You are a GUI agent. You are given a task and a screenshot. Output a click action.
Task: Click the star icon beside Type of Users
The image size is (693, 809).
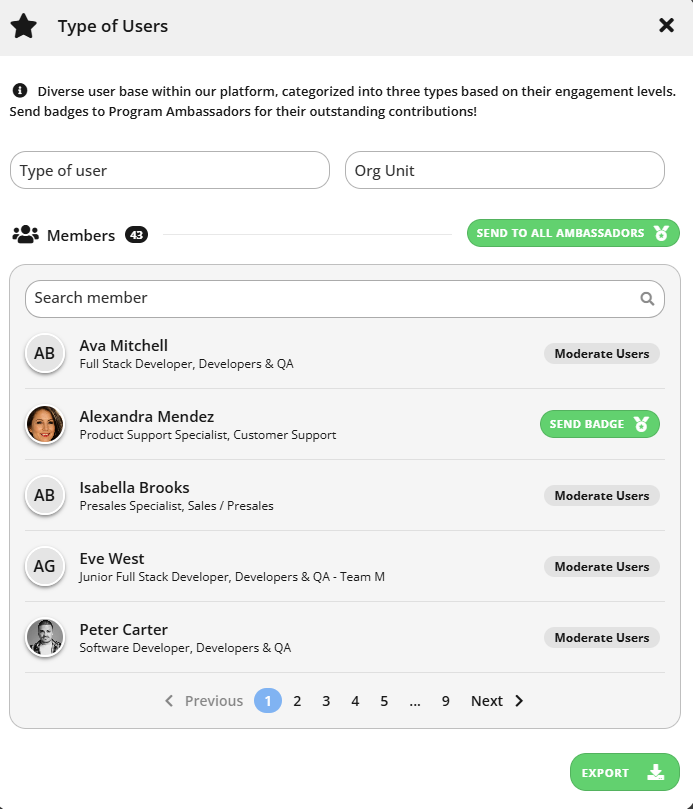pyautogui.click(x=24, y=26)
